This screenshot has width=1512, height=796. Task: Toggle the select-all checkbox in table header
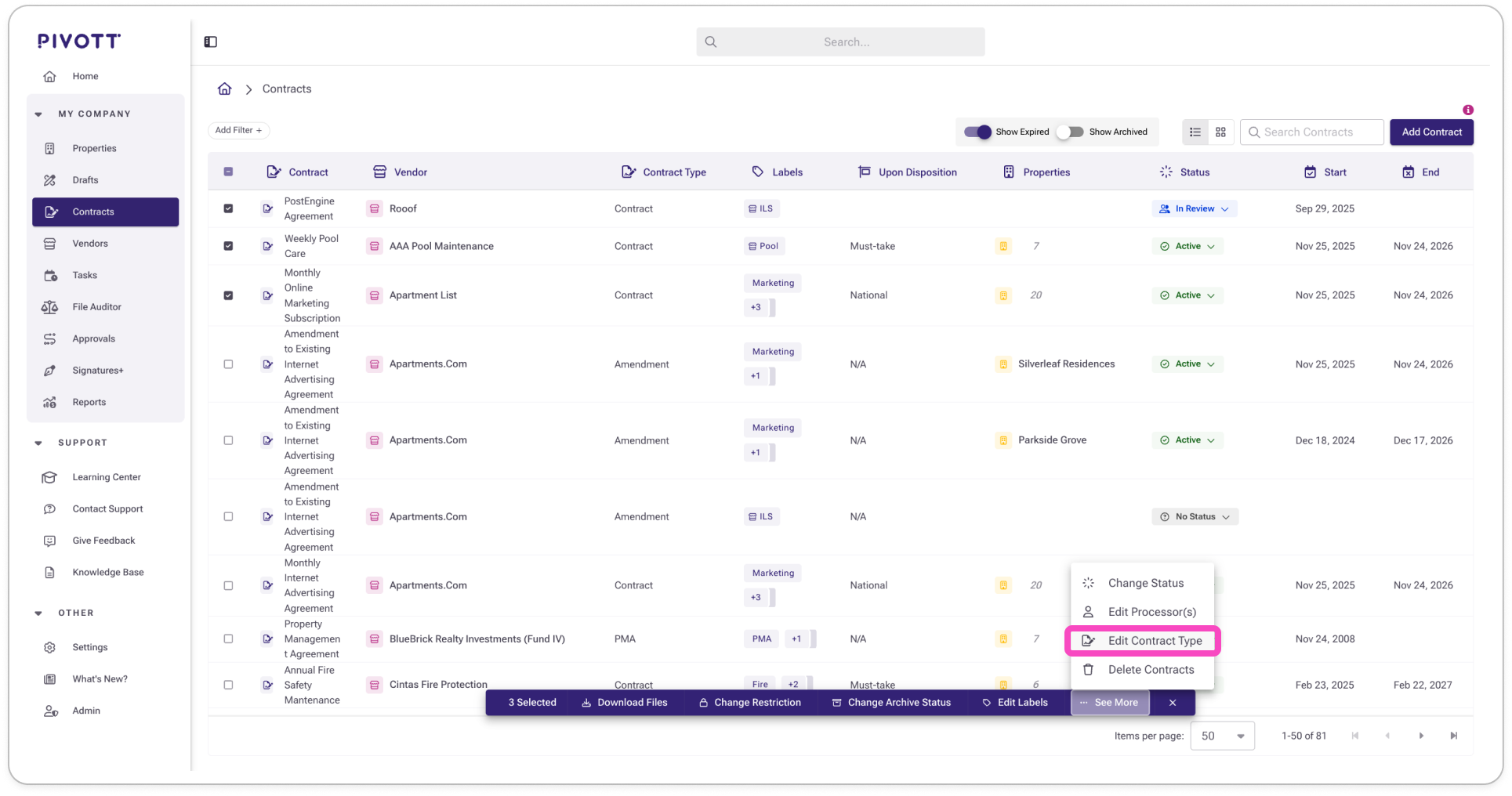point(228,172)
